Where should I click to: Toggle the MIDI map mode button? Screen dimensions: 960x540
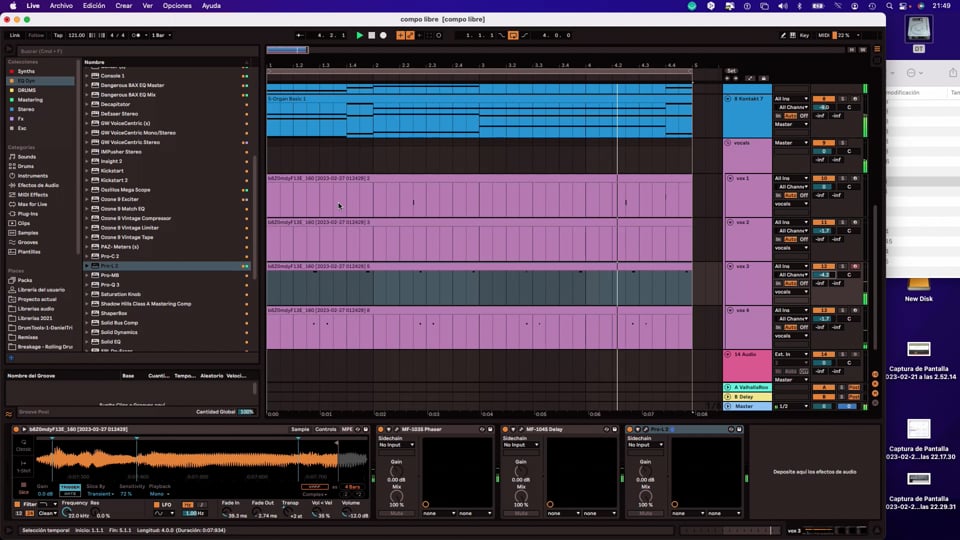point(823,36)
